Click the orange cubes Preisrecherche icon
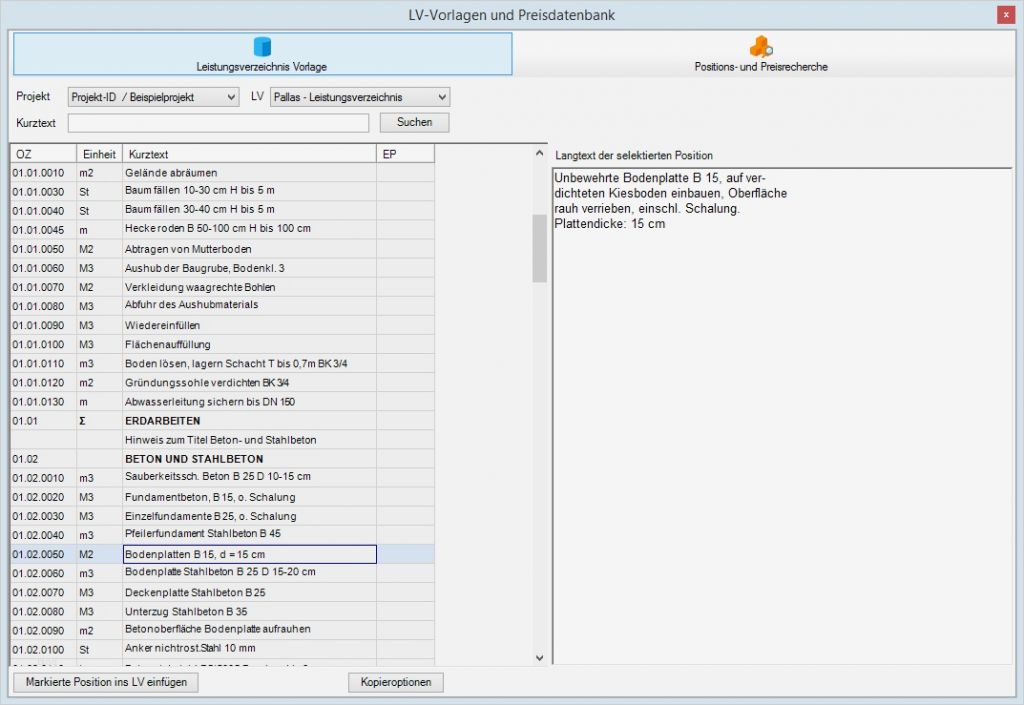Screen dimensions: 1024x705 click(761, 47)
